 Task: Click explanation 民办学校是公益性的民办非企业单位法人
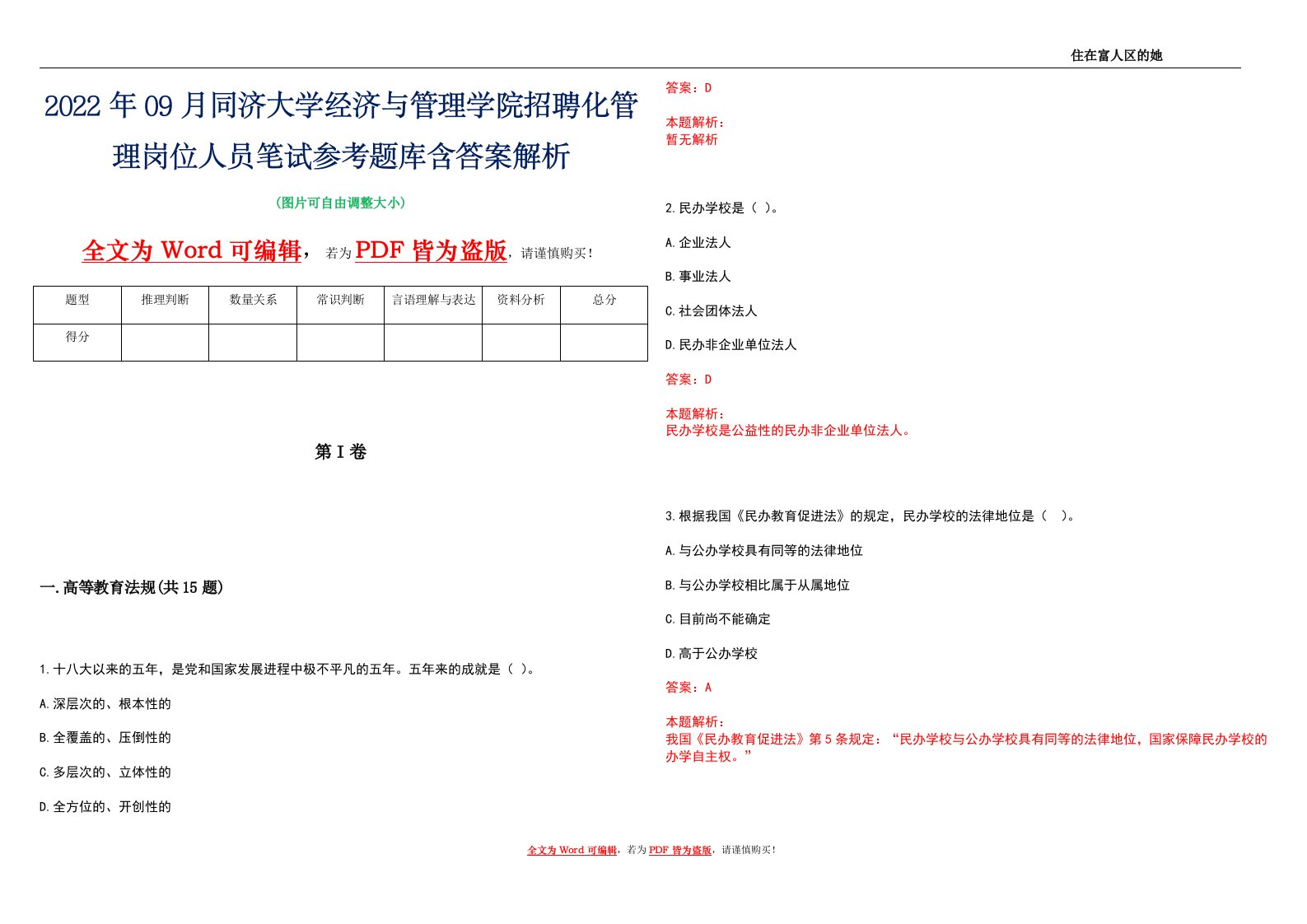point(791,431)
